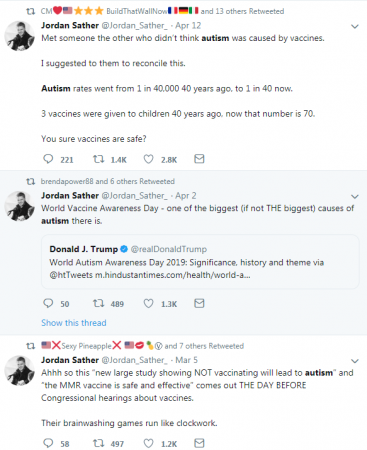Reply to the World Vaccine Awareness Day tweet
367x450 pixels.
(x=48, y=303)
